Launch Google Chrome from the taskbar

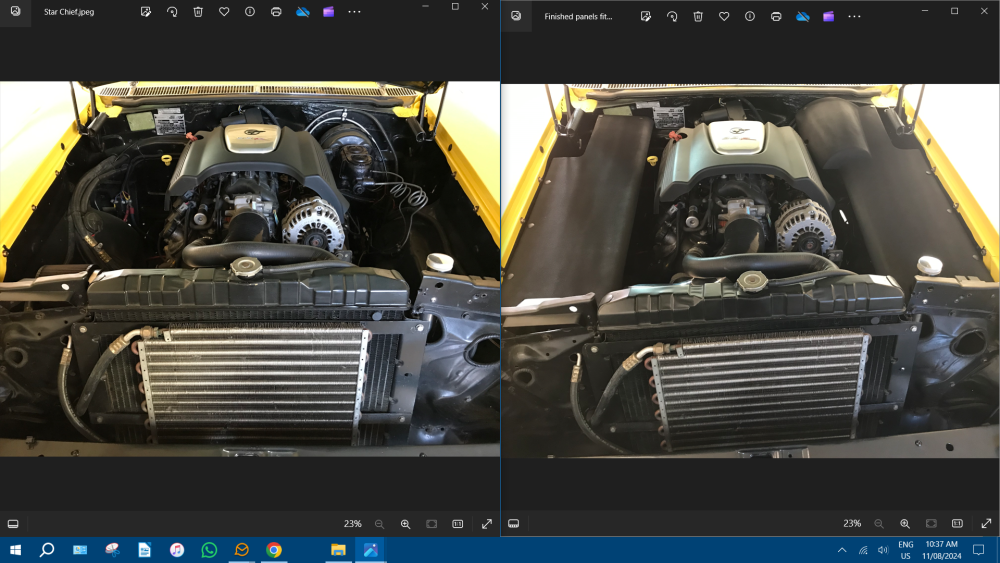(274, 550)
